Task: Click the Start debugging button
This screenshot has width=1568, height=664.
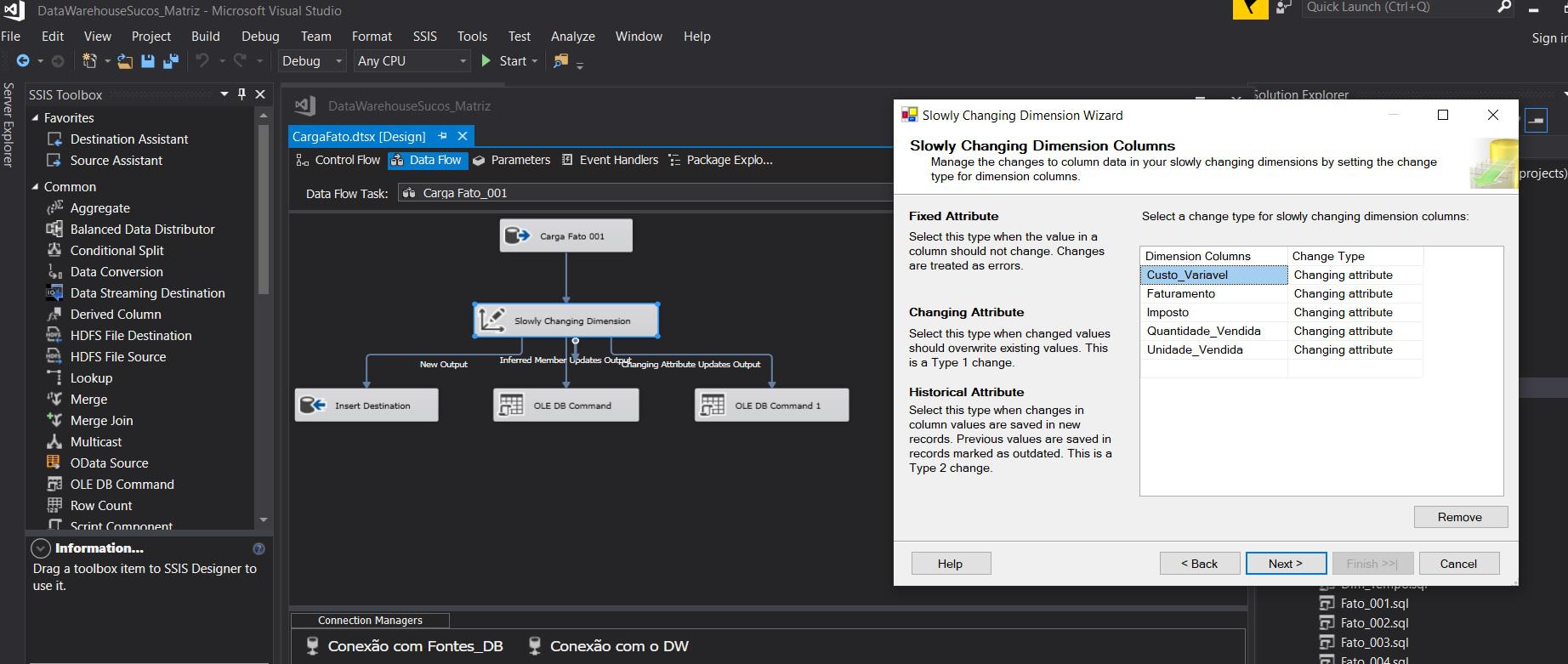Action: [x=504, y=61]
